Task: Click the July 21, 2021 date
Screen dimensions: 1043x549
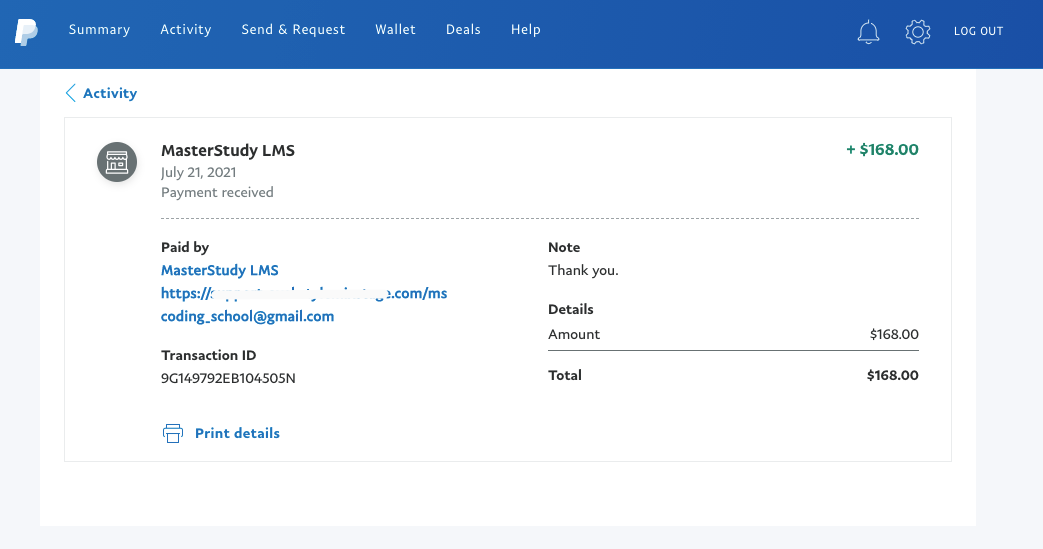Action: [x=198, y=172]
